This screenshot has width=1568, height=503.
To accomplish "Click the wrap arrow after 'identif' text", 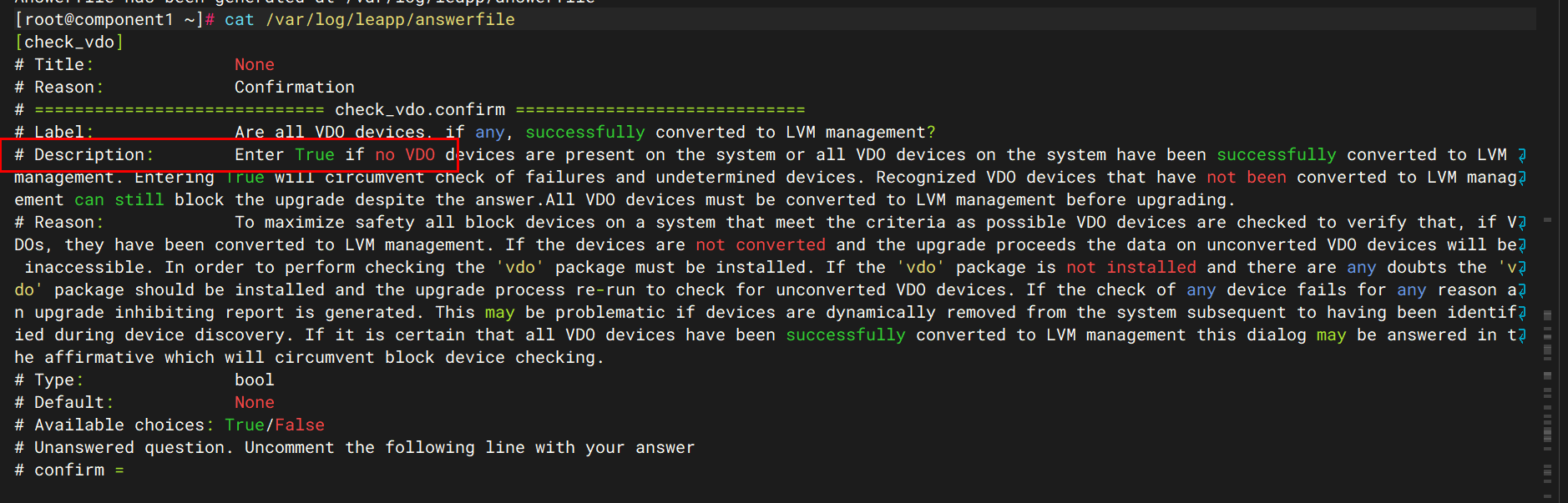I will point(1522,313).
